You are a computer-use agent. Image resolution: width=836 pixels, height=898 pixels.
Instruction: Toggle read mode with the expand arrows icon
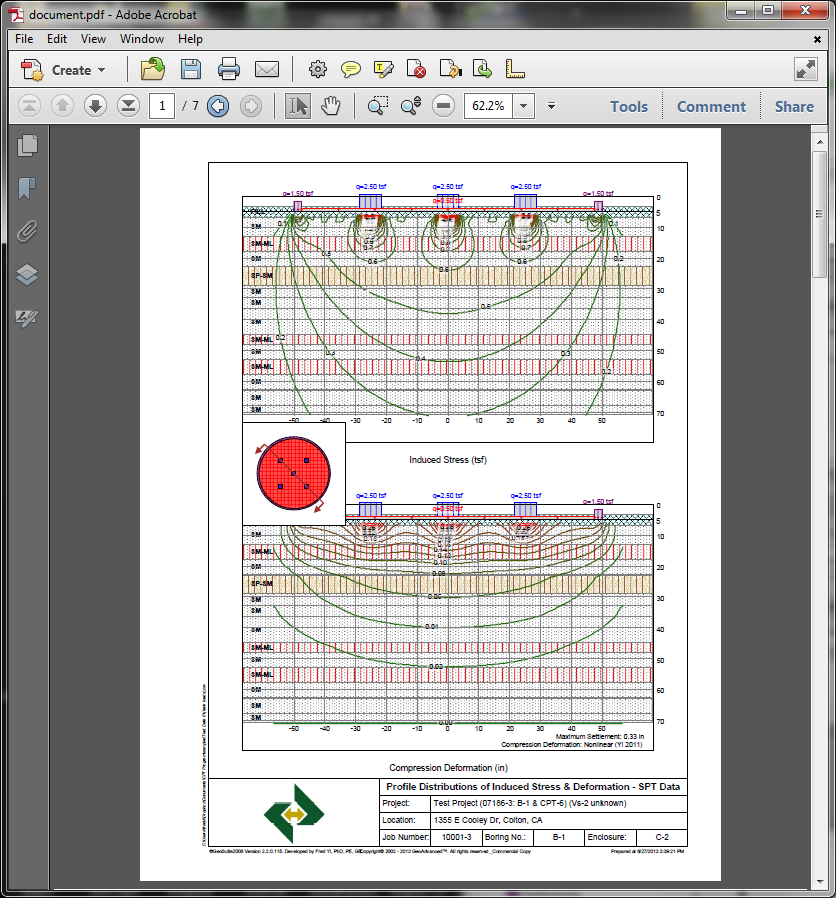pyautogui.click(x=806, y=70)
